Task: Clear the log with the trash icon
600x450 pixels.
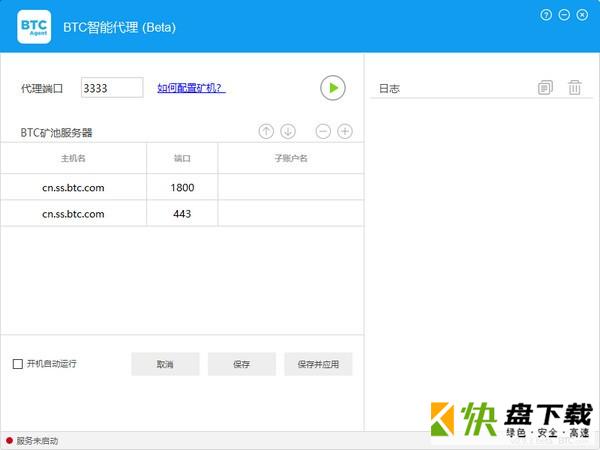Action: click(574, 88)
